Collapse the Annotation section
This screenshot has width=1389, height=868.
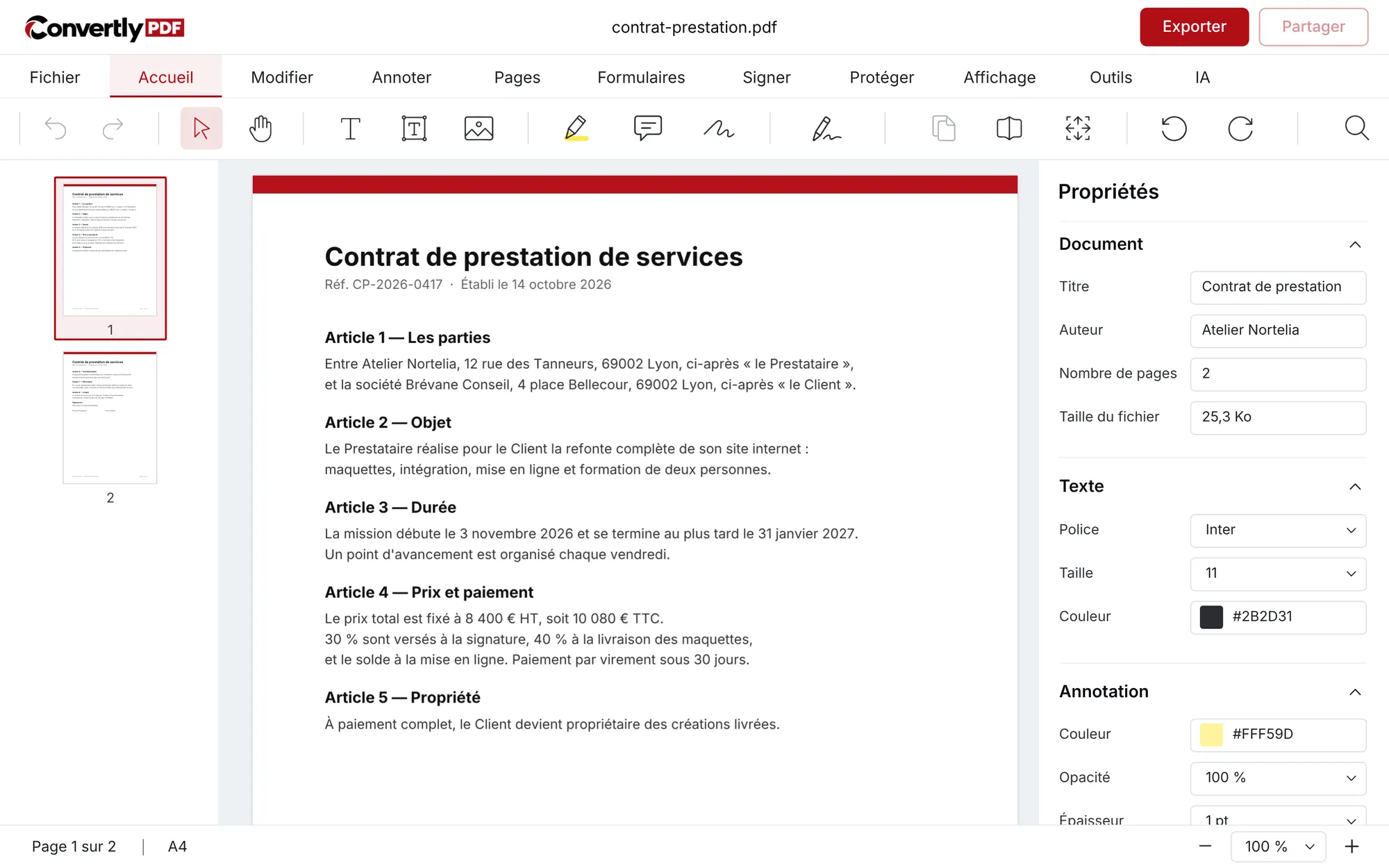click(1354, 692)
